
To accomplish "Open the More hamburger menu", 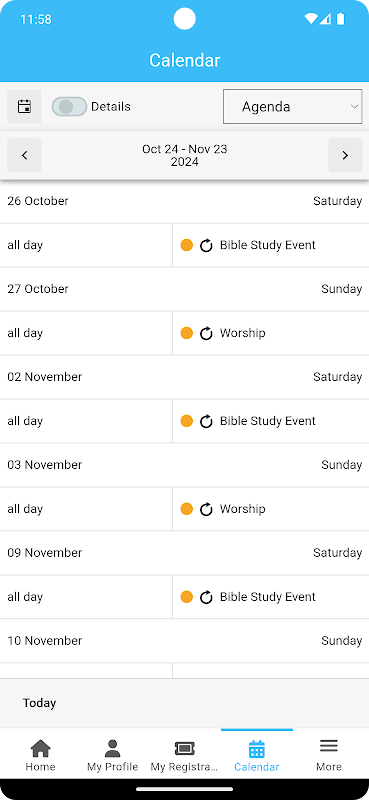I will tap(329, 755).
